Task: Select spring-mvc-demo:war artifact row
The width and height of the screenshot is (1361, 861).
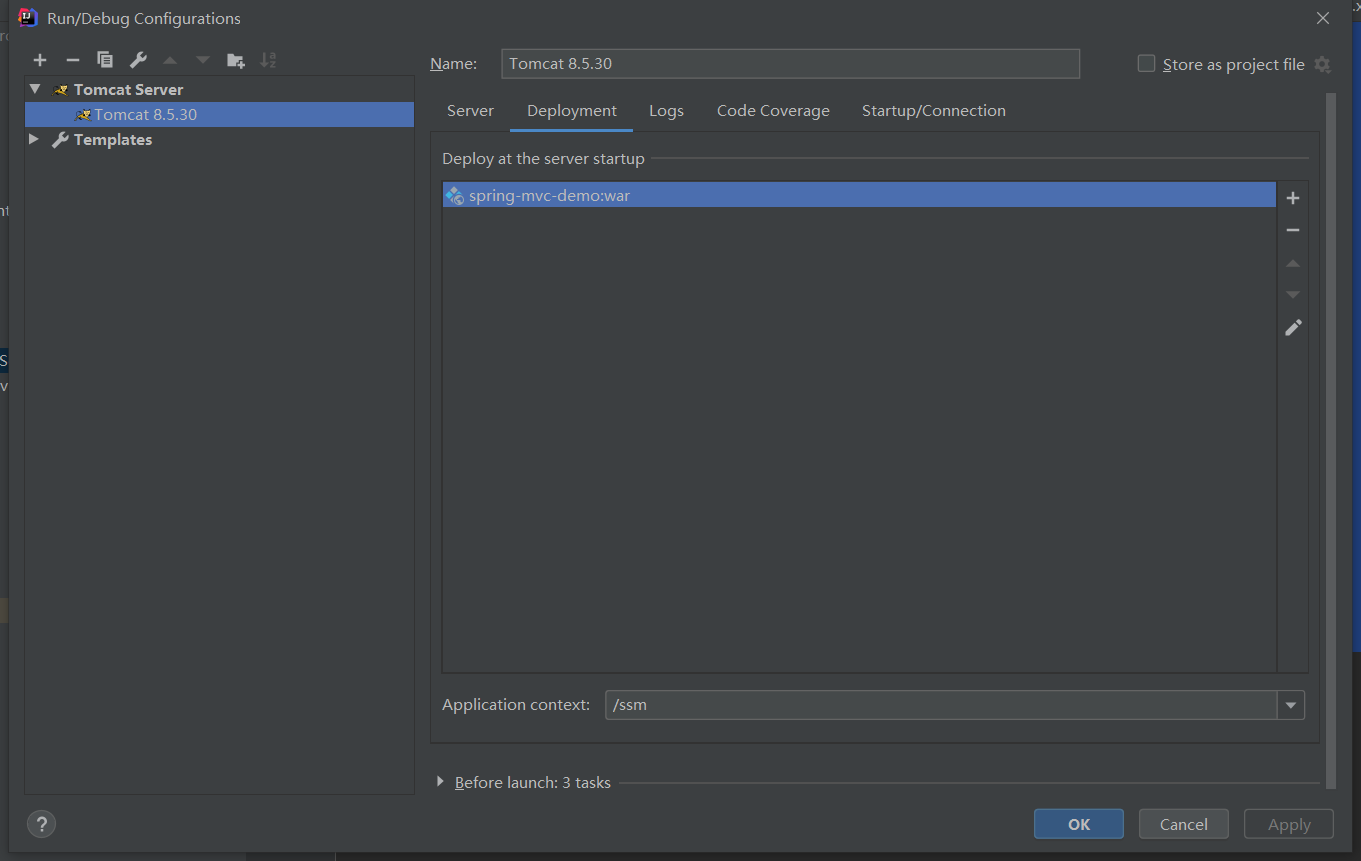Action: click(859, 195)
